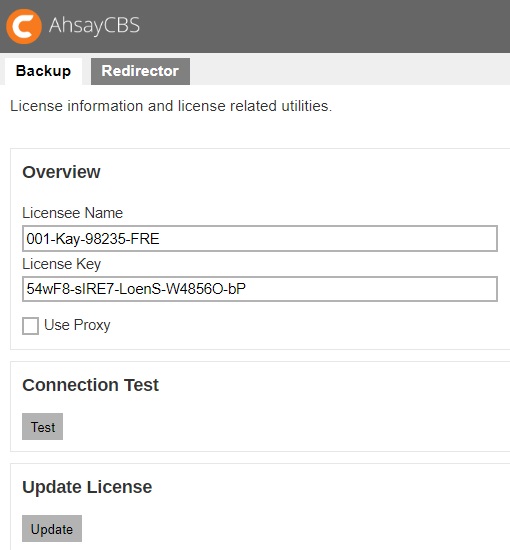Screen dimensions: 510x550
Task: Switch to the Backup tab
Action: point(43,71)
